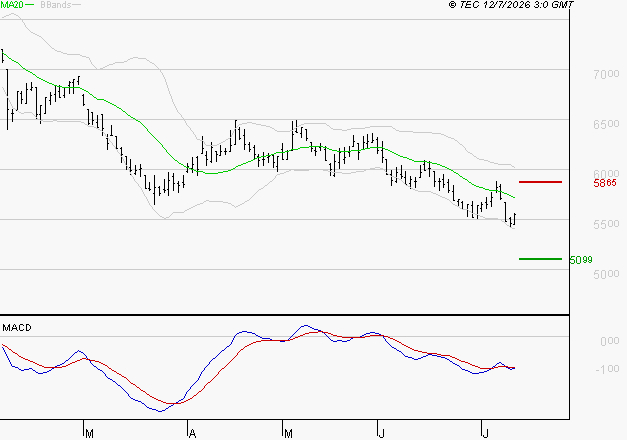Image resolution: width=627 pixels, height=440 pixels.
Task: Select the green 5099 price label
Action: tap(581, 260)
